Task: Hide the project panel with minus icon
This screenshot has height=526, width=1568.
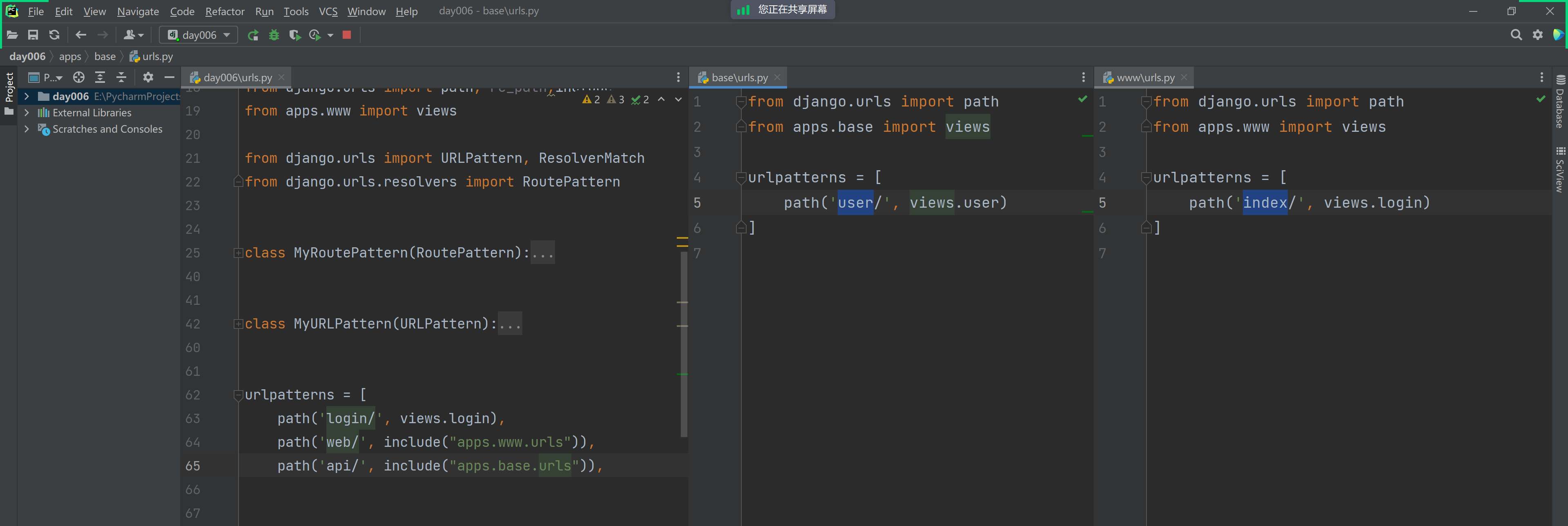Action: point(169,77)
